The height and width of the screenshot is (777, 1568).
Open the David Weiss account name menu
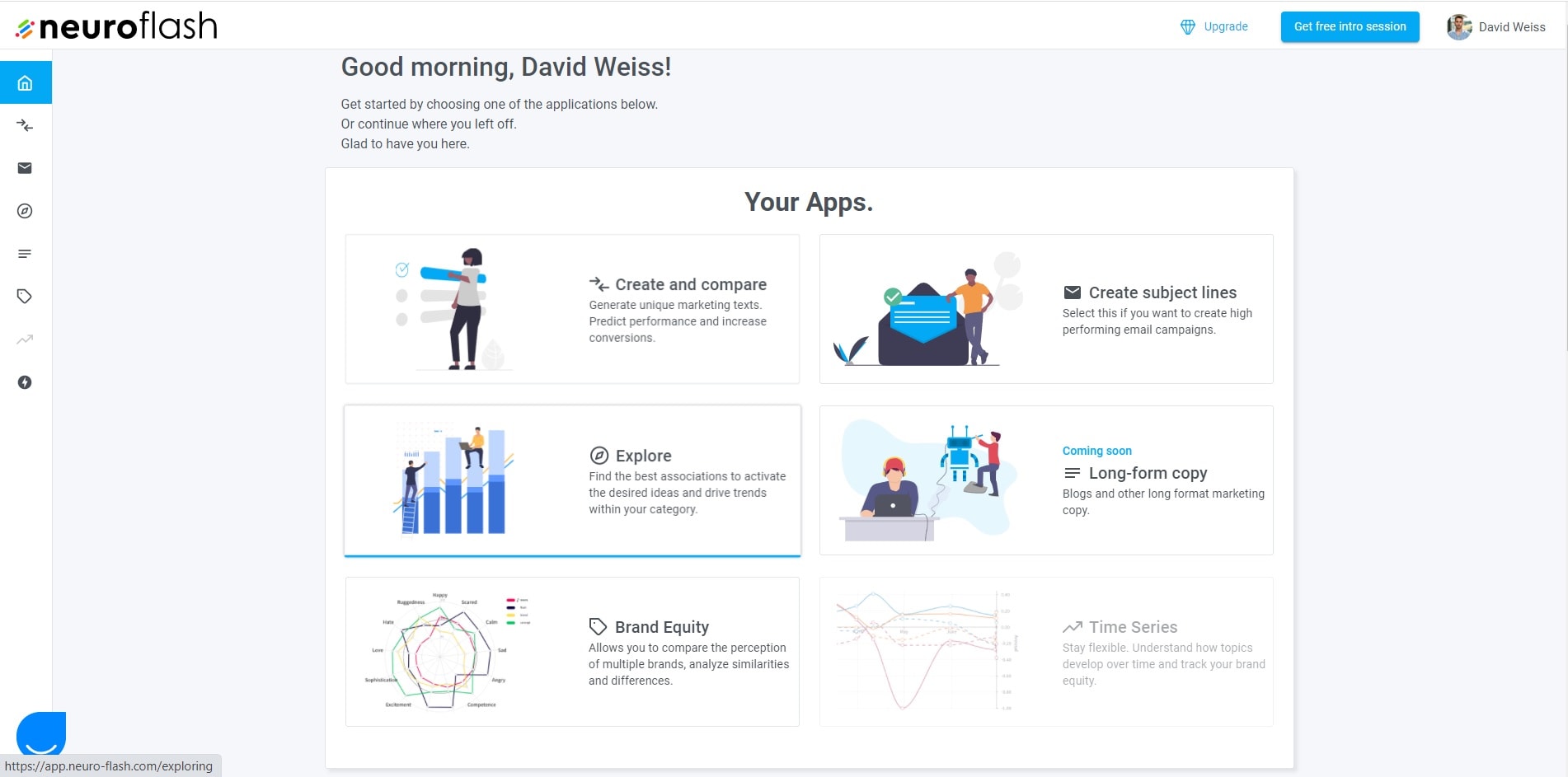pos(1511,27)
